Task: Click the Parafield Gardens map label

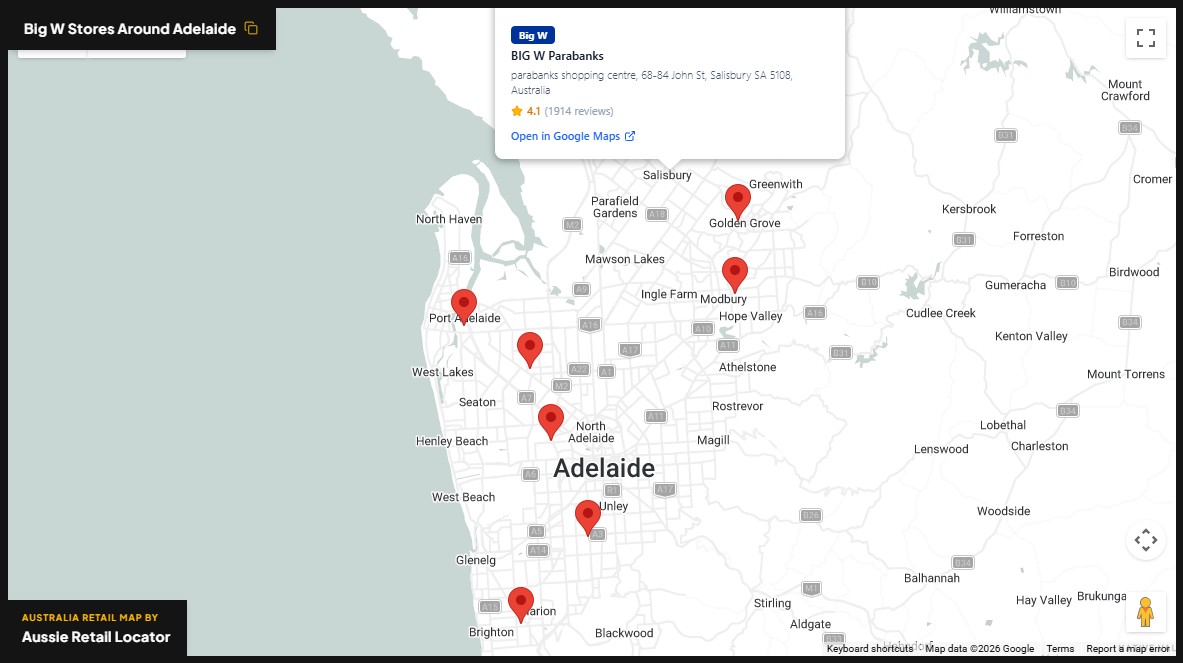Action: coord(615,207)
